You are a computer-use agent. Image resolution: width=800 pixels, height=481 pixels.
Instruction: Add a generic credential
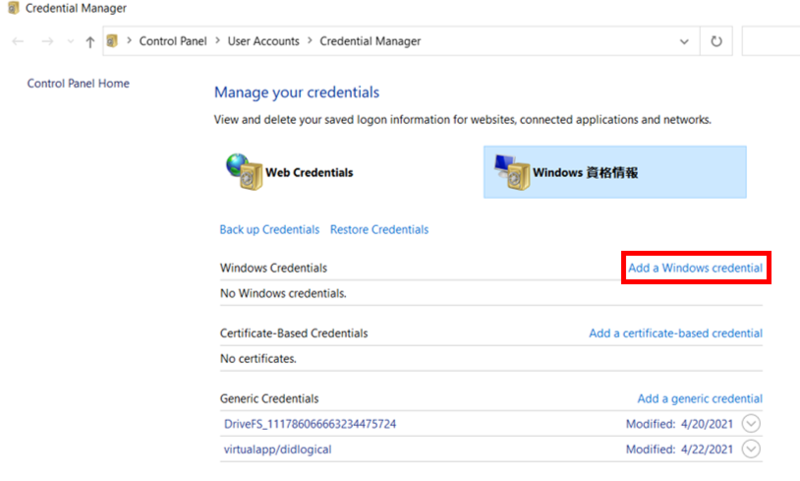699,398
